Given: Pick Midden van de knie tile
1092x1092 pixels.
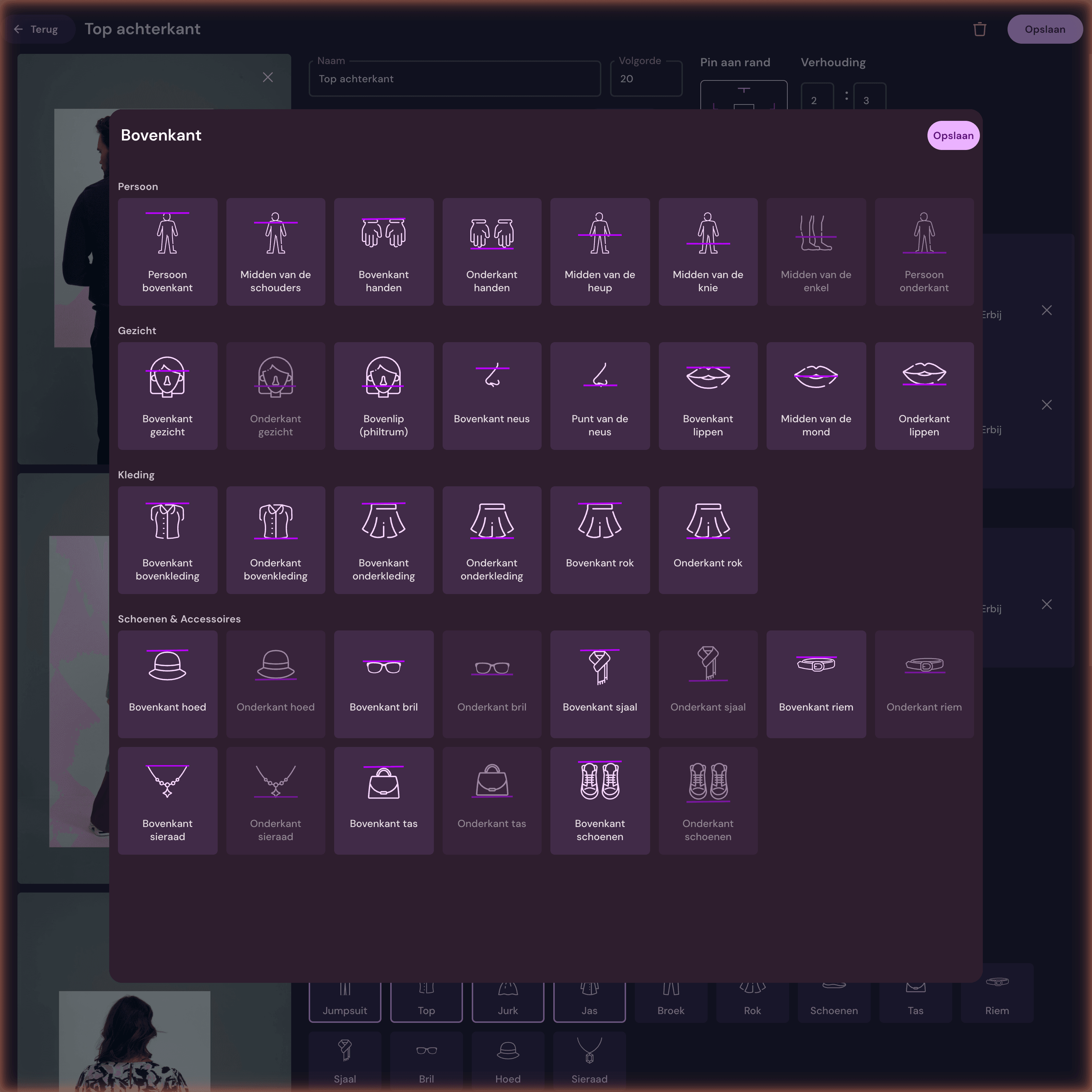Looking at the screenshot, I should 708,252.
